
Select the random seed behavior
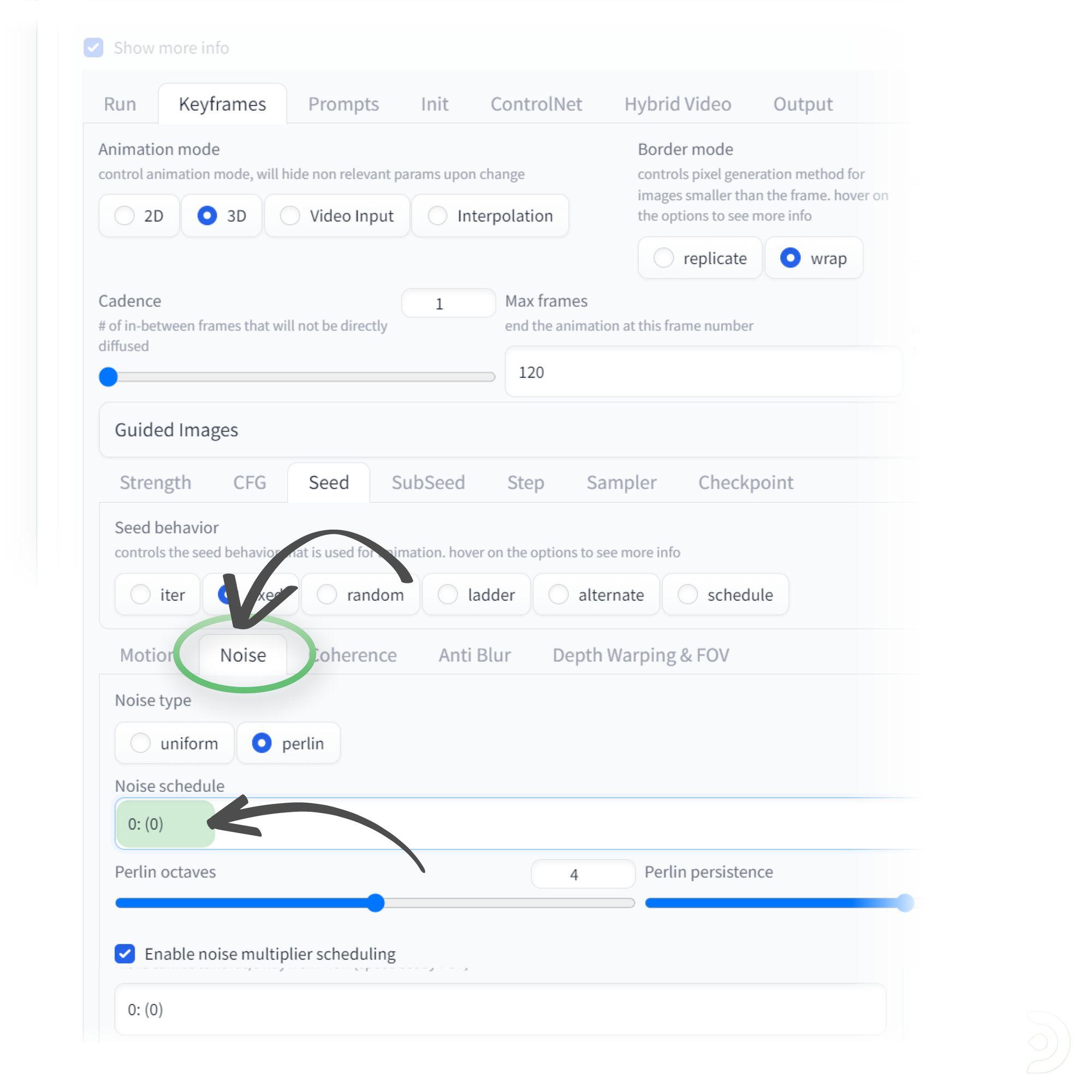coord(327,594)
